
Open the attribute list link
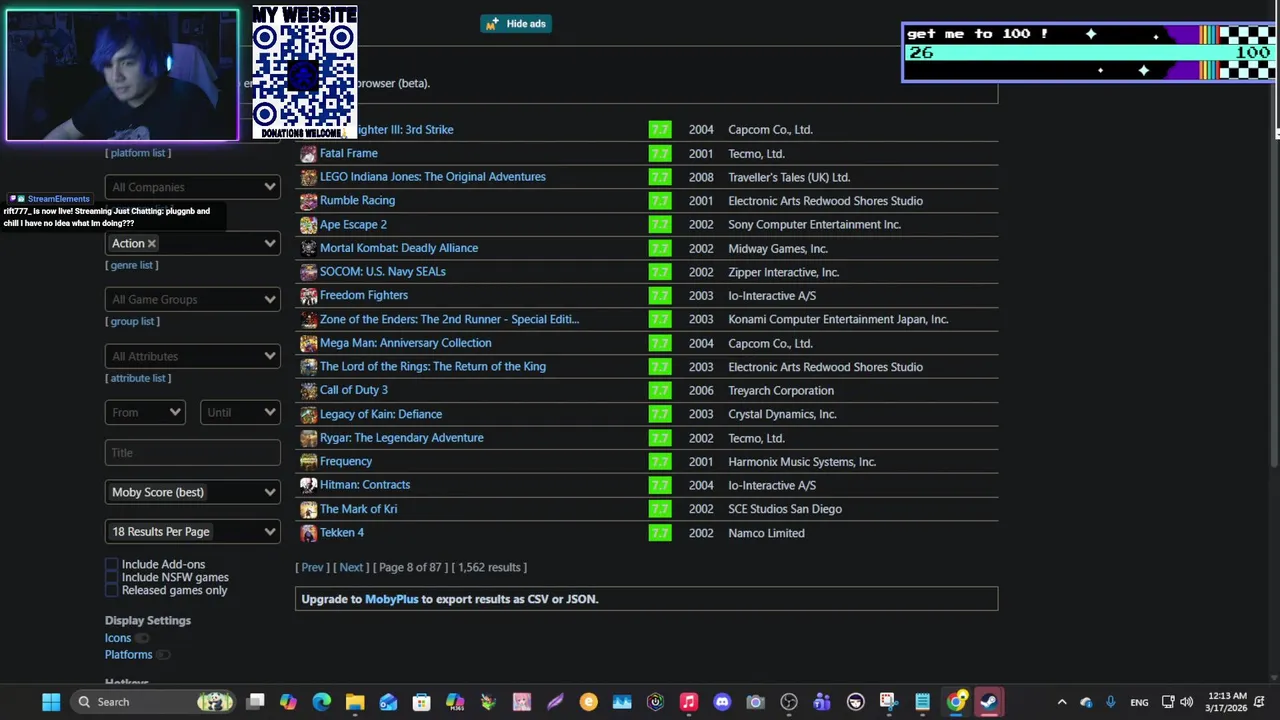tap(138, 378)
